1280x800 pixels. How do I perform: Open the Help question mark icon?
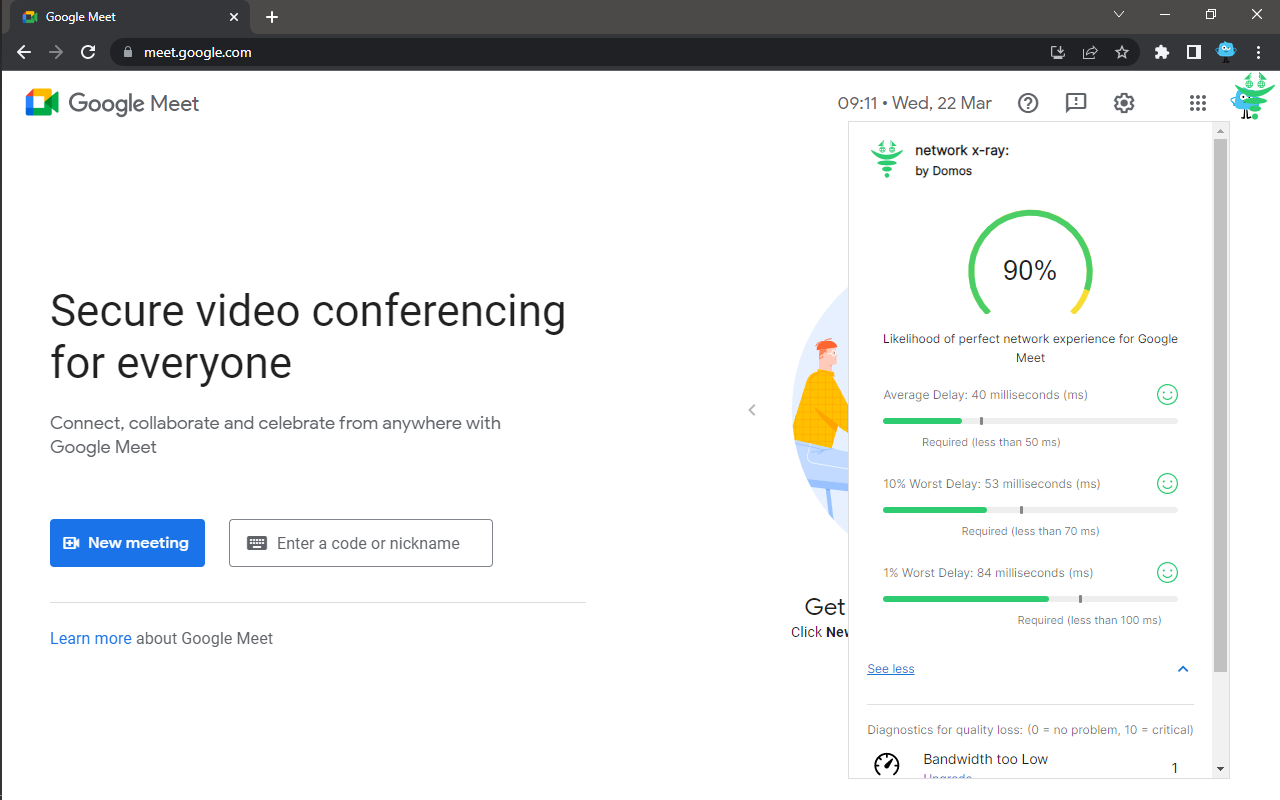1028,103
